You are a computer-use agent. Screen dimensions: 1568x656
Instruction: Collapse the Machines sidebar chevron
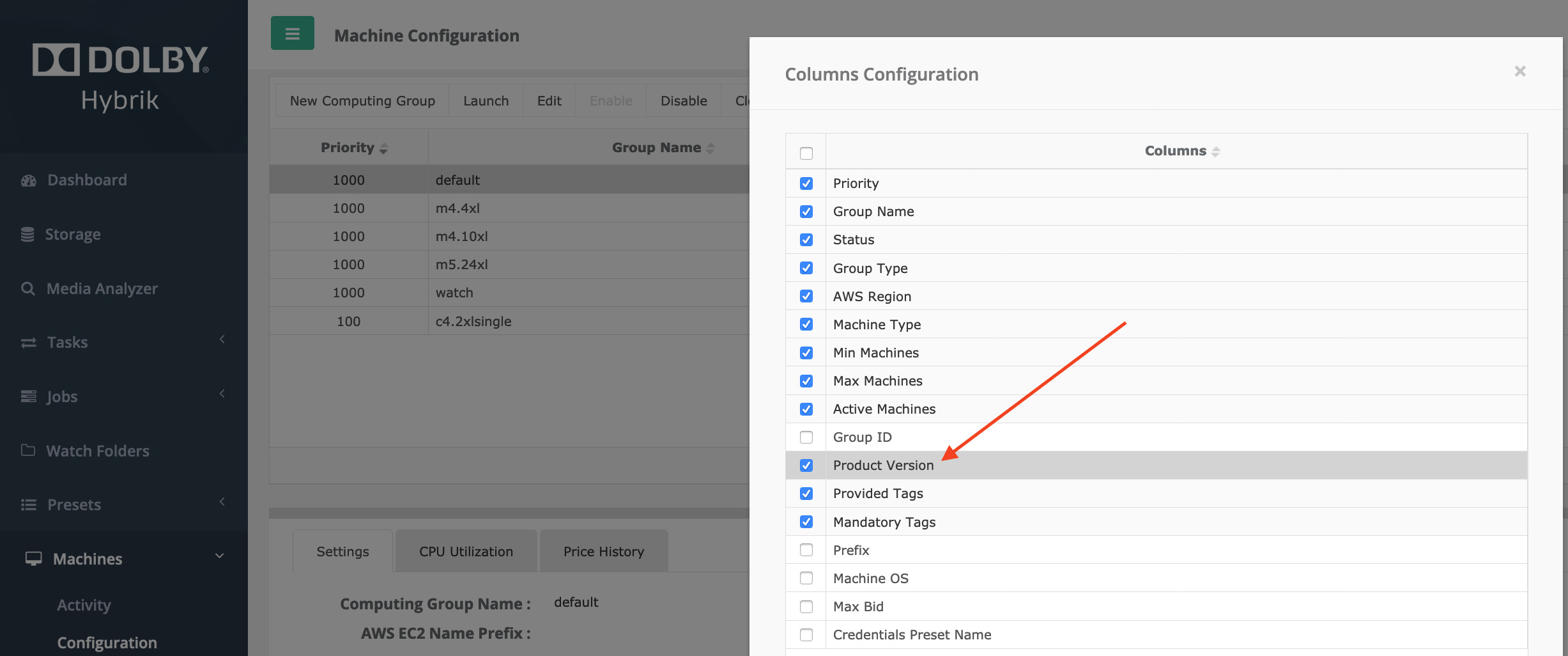click(220, 556)
